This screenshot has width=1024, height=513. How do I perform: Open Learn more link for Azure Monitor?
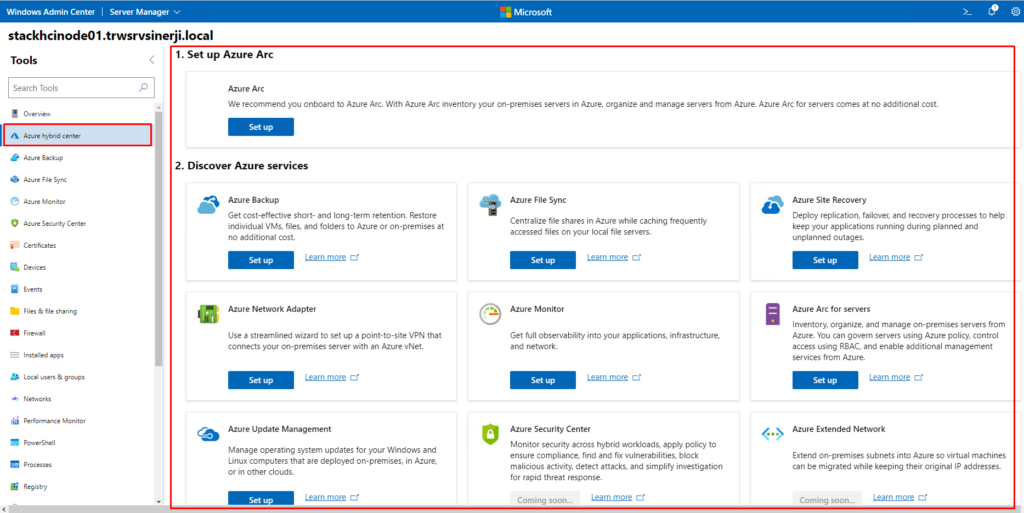[607, 377]
